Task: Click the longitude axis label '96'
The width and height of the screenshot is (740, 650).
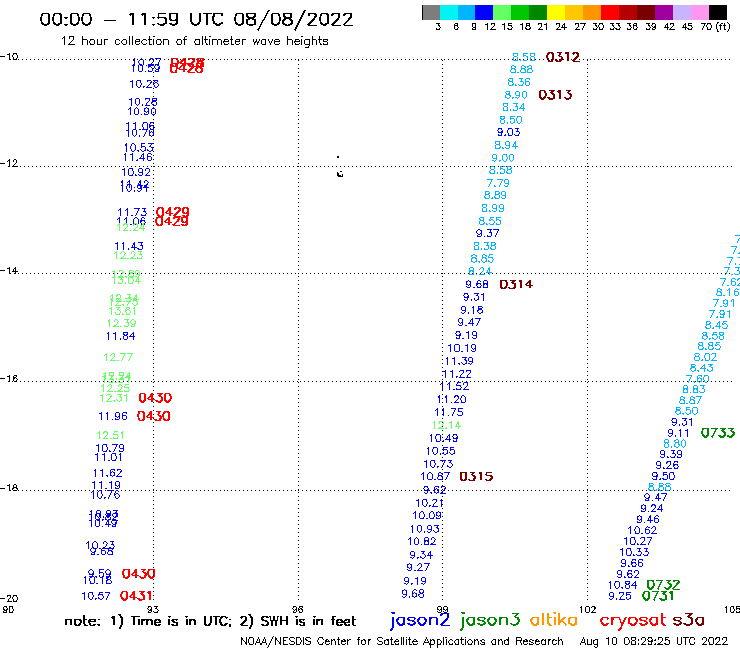Action: pos(298,609)
